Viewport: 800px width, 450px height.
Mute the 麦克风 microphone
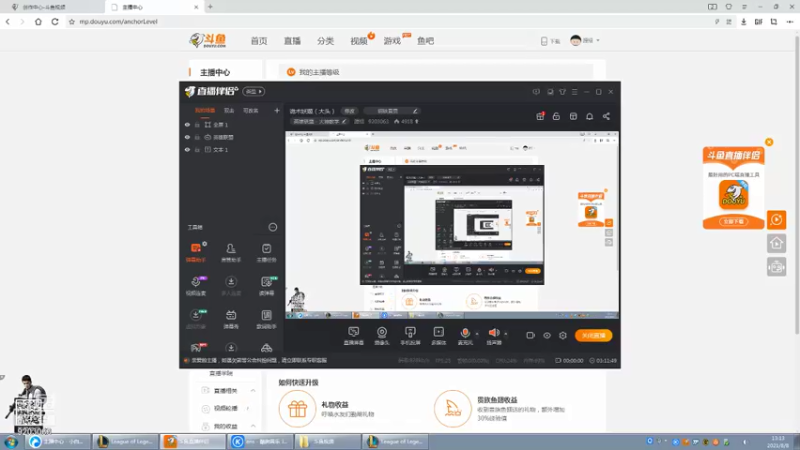465,336
